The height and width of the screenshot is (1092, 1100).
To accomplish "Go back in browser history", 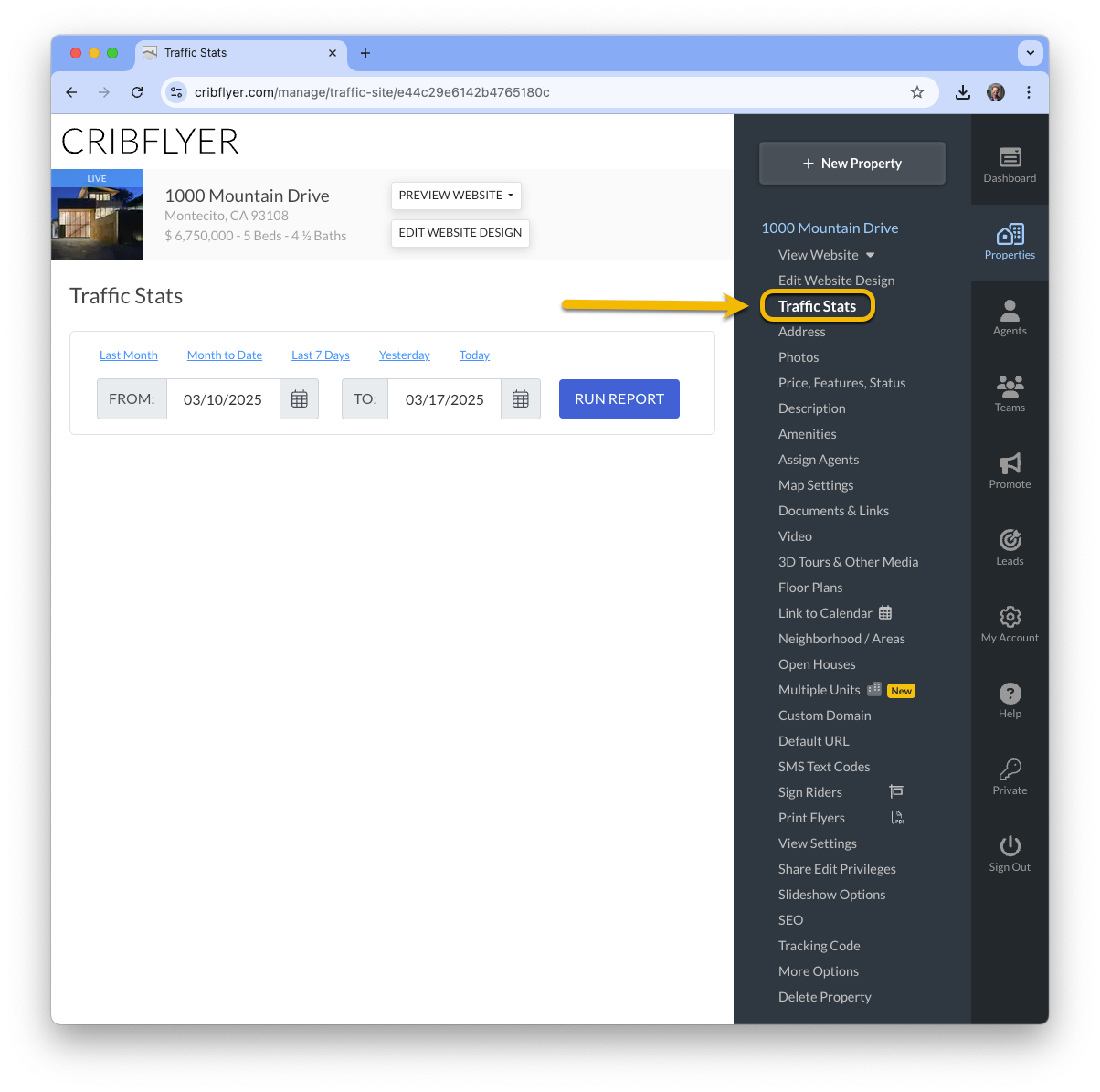I will pyautogui.click(x=71, y=92).
